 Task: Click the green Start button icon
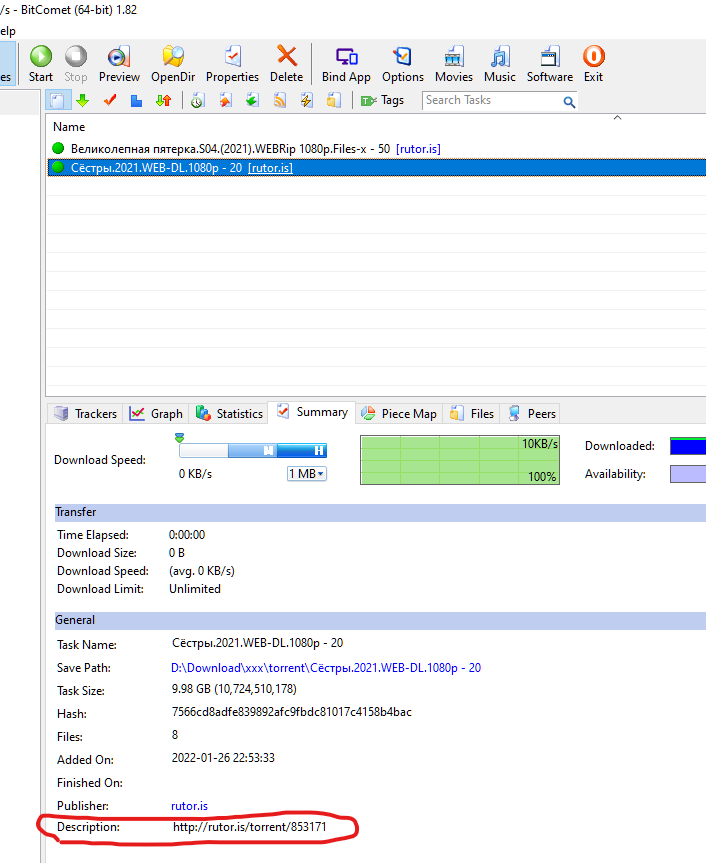coord(41,56)
